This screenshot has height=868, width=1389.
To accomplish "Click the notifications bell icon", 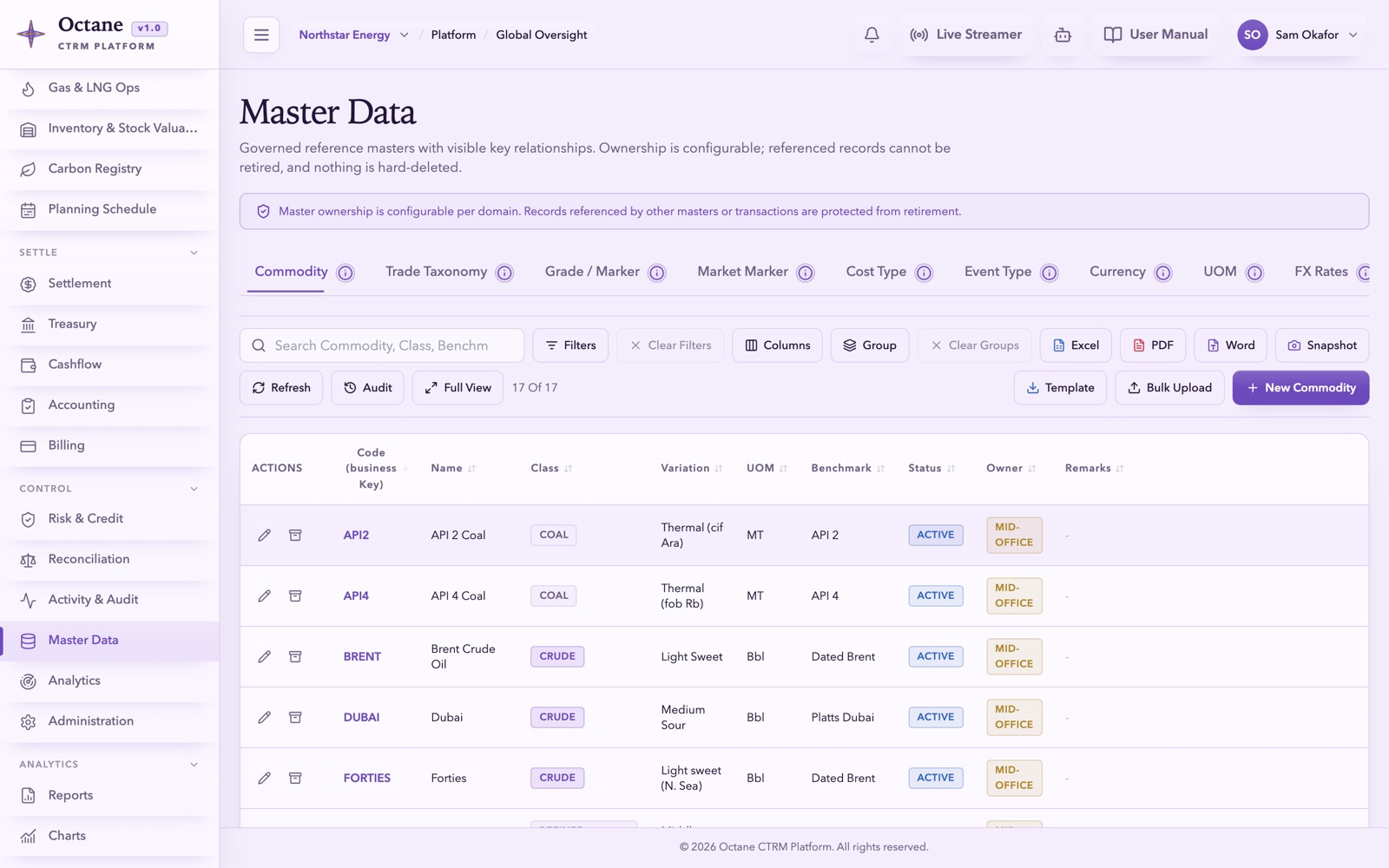I will [x=872, y=35].
